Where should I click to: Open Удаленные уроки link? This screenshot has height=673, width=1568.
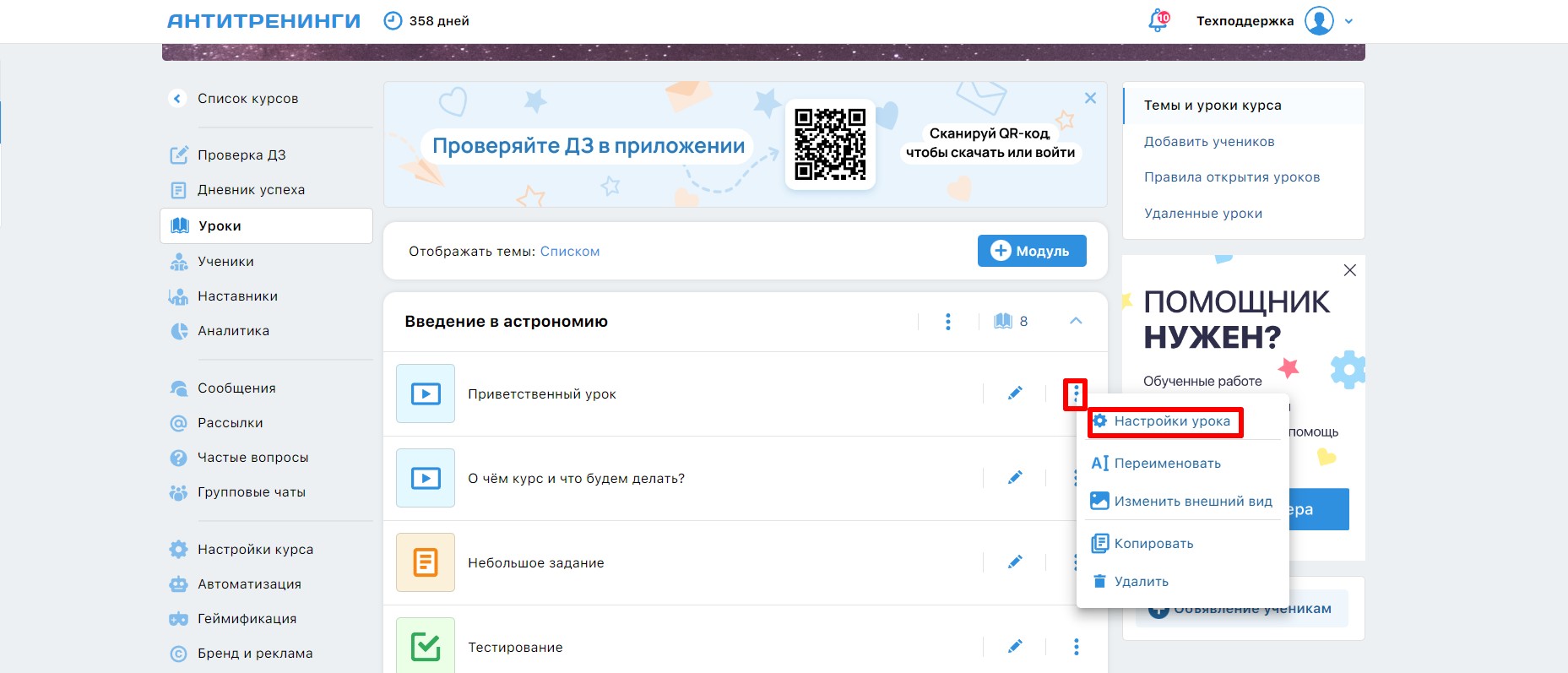(1203, 214)
